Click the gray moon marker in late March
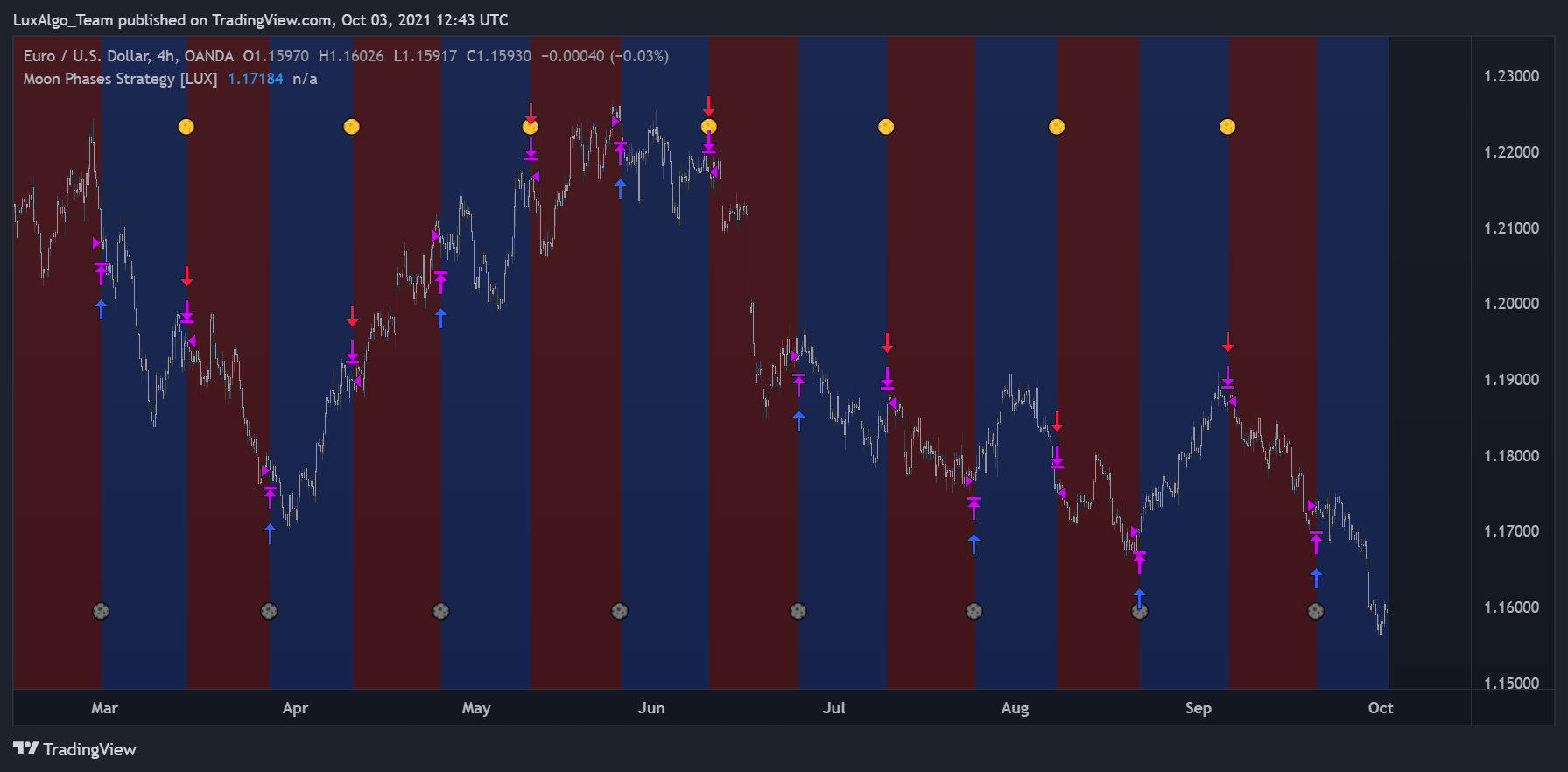 (x=269, y=611)
